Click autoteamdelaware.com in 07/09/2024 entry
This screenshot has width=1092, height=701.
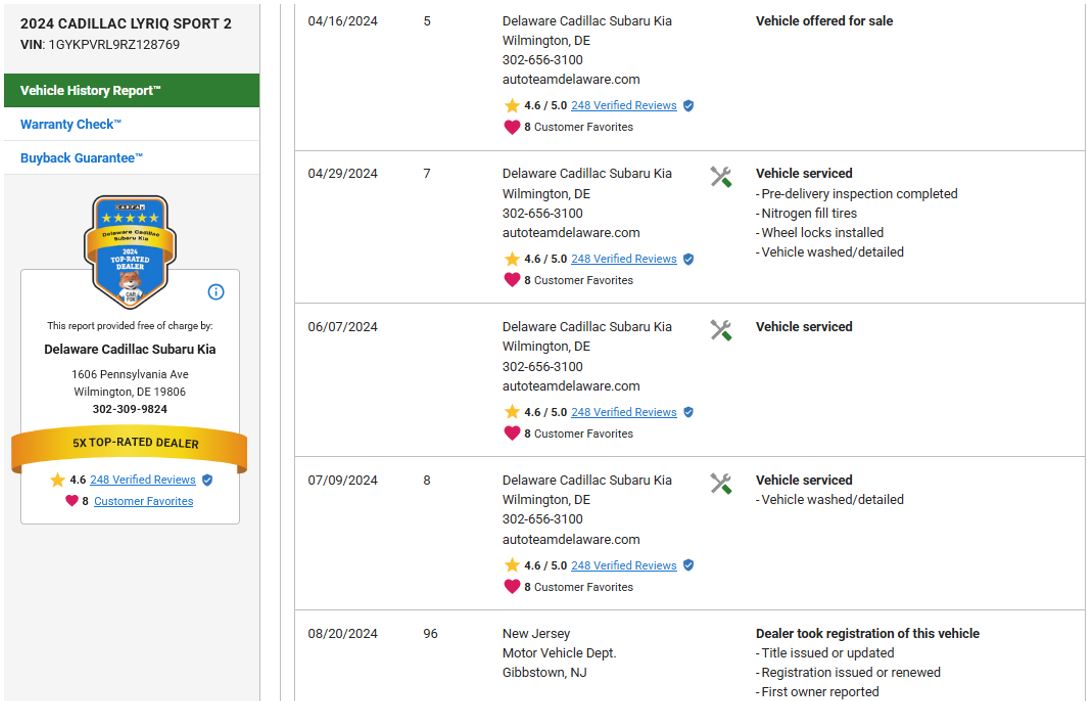click(571, 539)
